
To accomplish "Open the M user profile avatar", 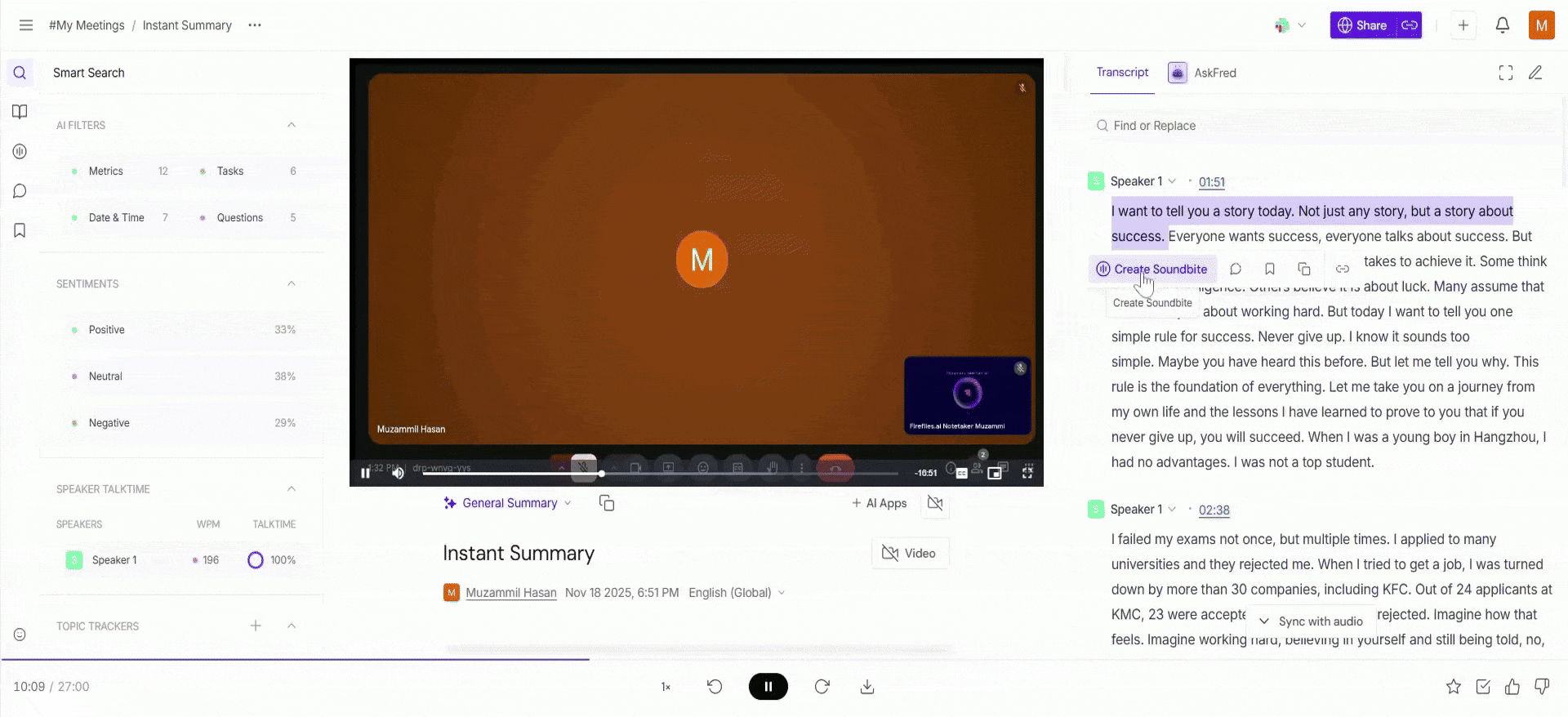I will 1542,25.
